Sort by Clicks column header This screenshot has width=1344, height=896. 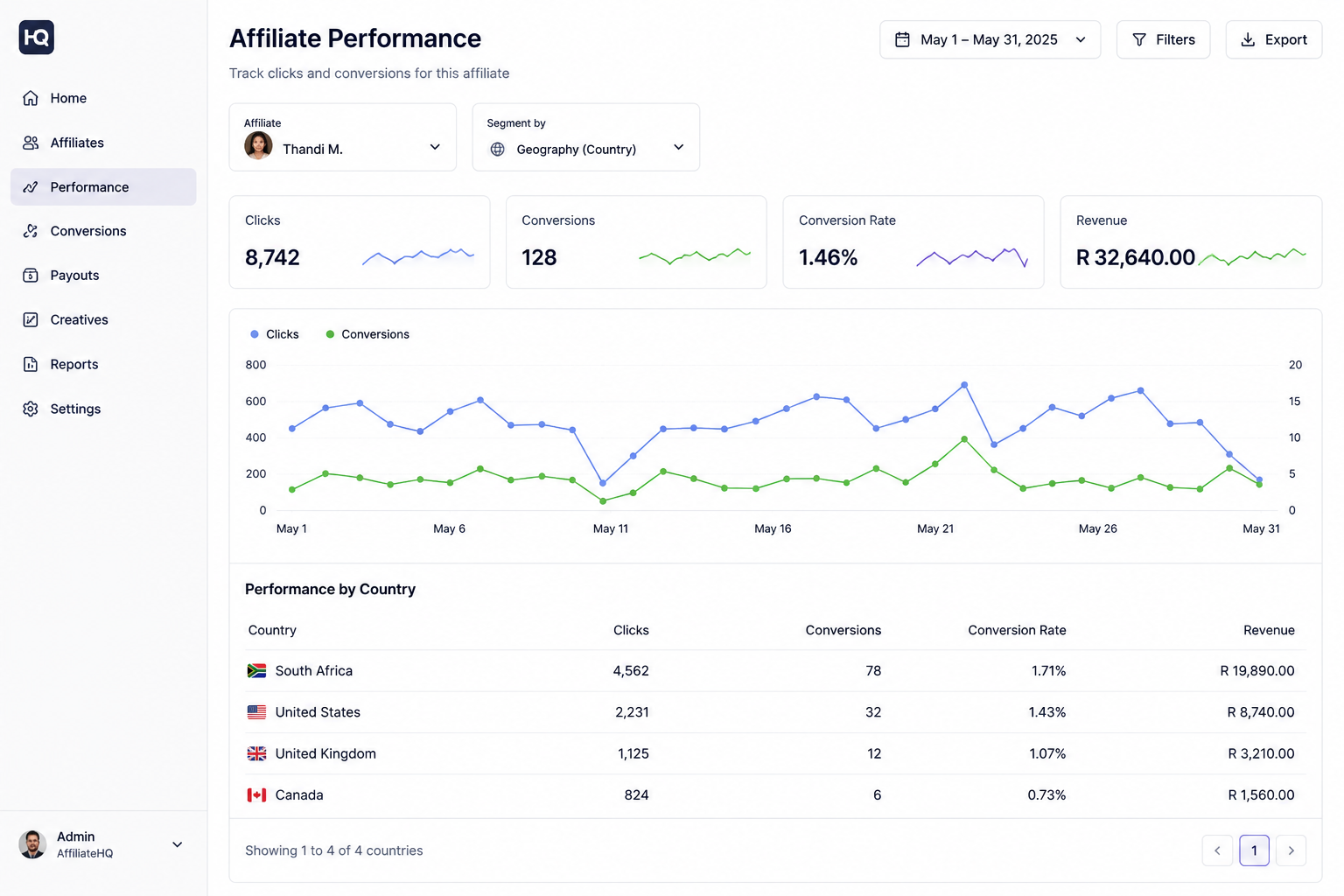click(x=631, y=630)
